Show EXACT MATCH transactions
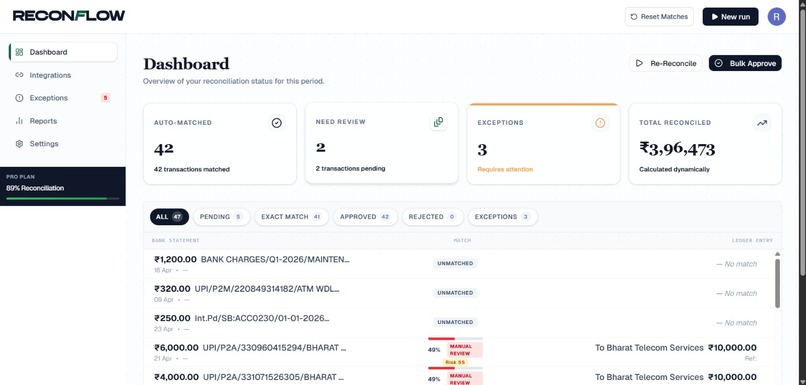 291,217
